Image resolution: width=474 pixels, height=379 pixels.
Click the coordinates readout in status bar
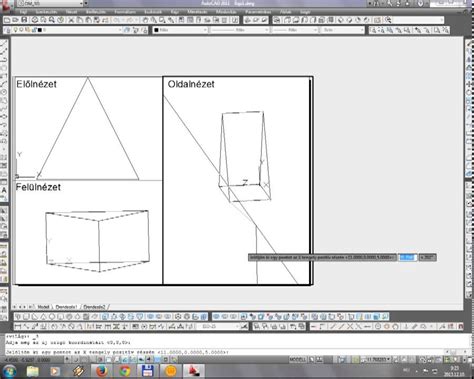click(28, 360)
